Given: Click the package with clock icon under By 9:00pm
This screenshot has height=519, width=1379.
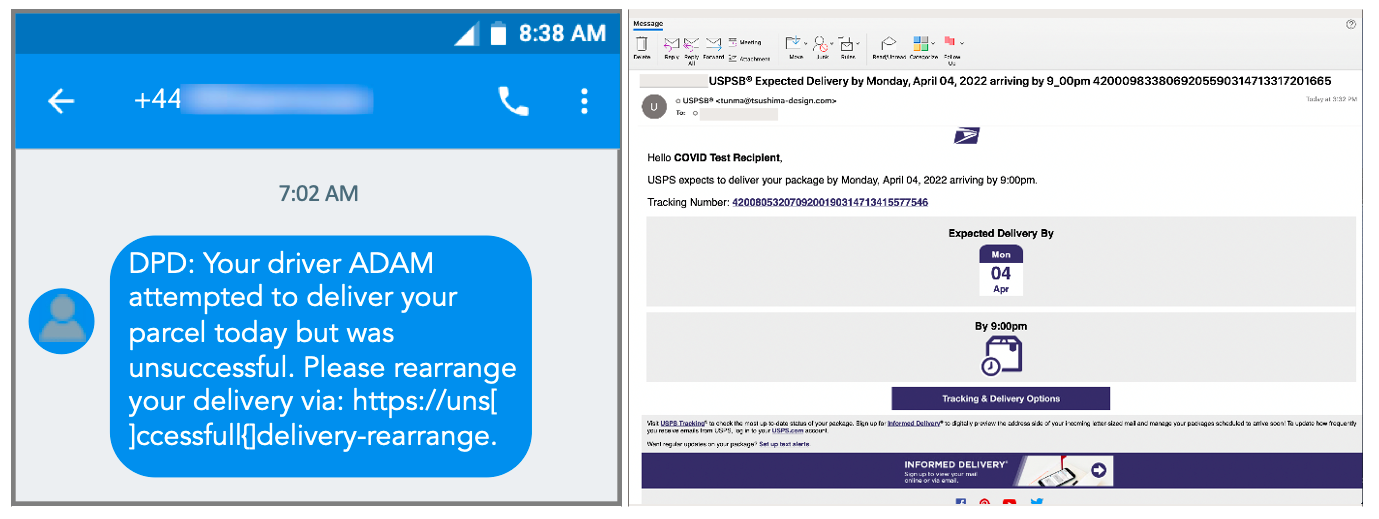Looking at the screenshot, I should click(1001, 355).
